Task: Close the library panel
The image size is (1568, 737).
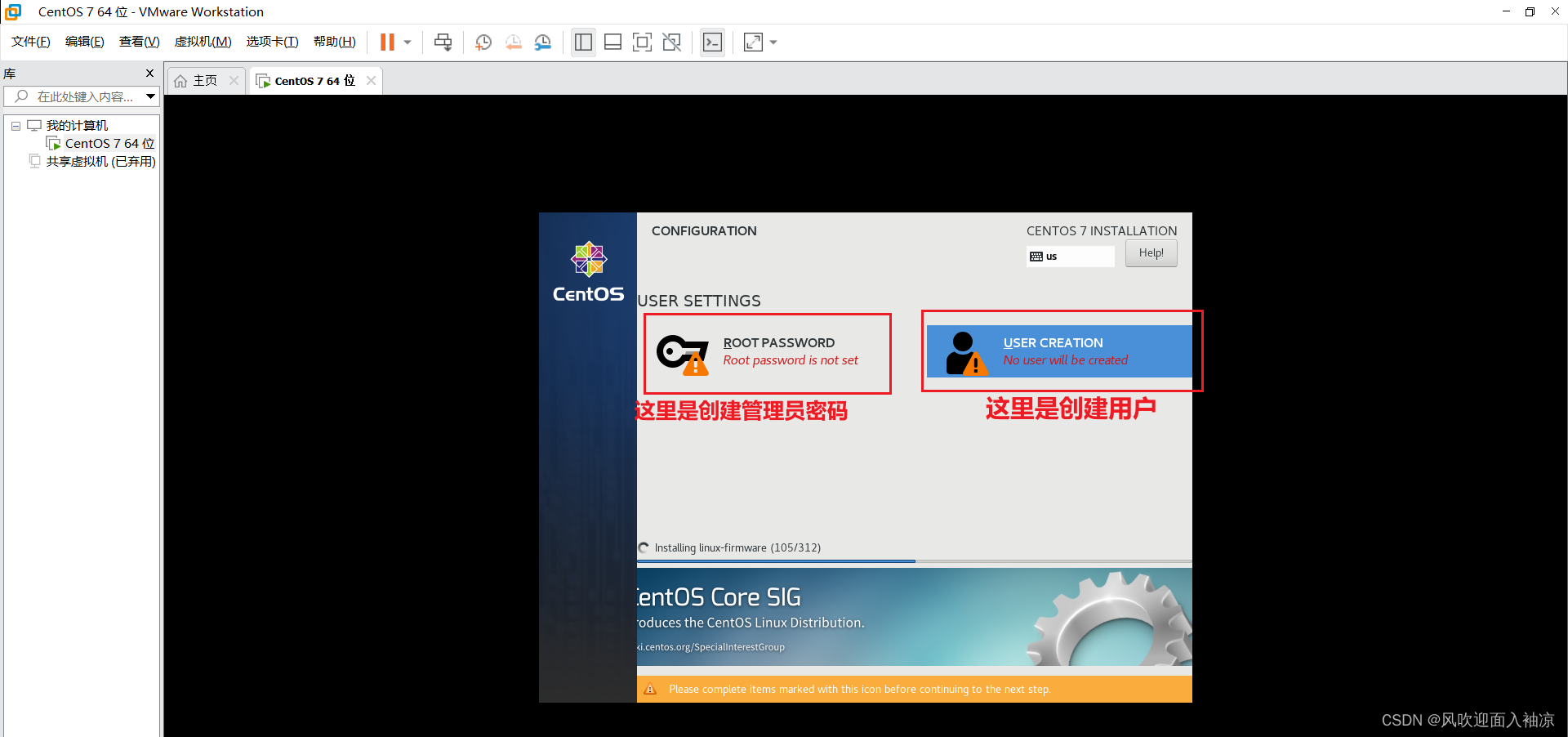Action: pos(149,73)
